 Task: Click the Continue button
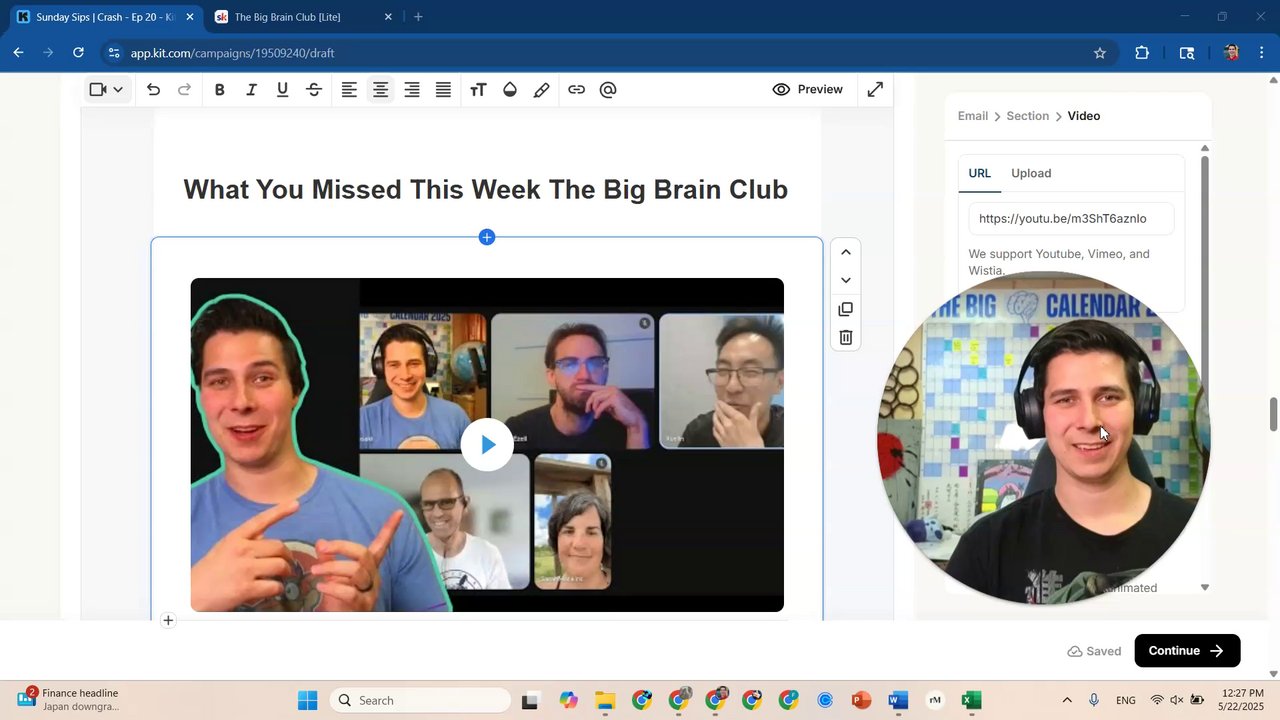tap(1187, 651)
